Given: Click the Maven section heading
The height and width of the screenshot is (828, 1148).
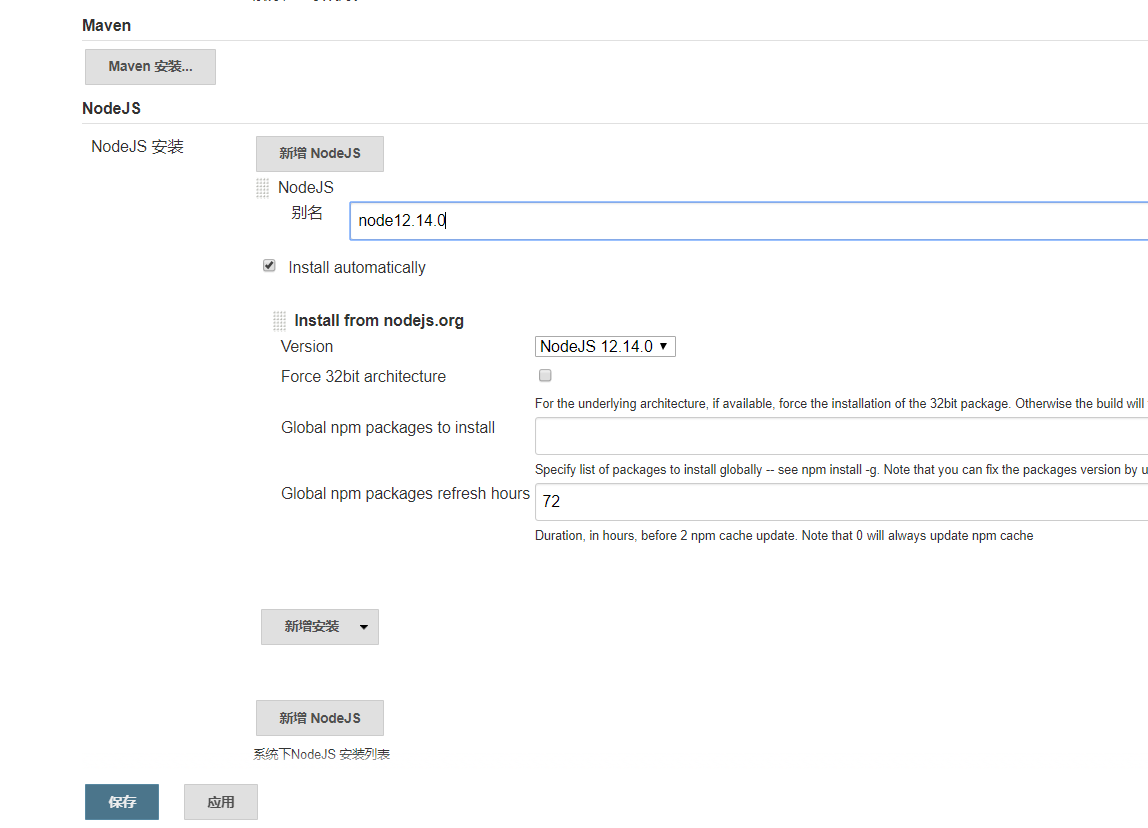Looking at the screenshot, I should (106, 26).
